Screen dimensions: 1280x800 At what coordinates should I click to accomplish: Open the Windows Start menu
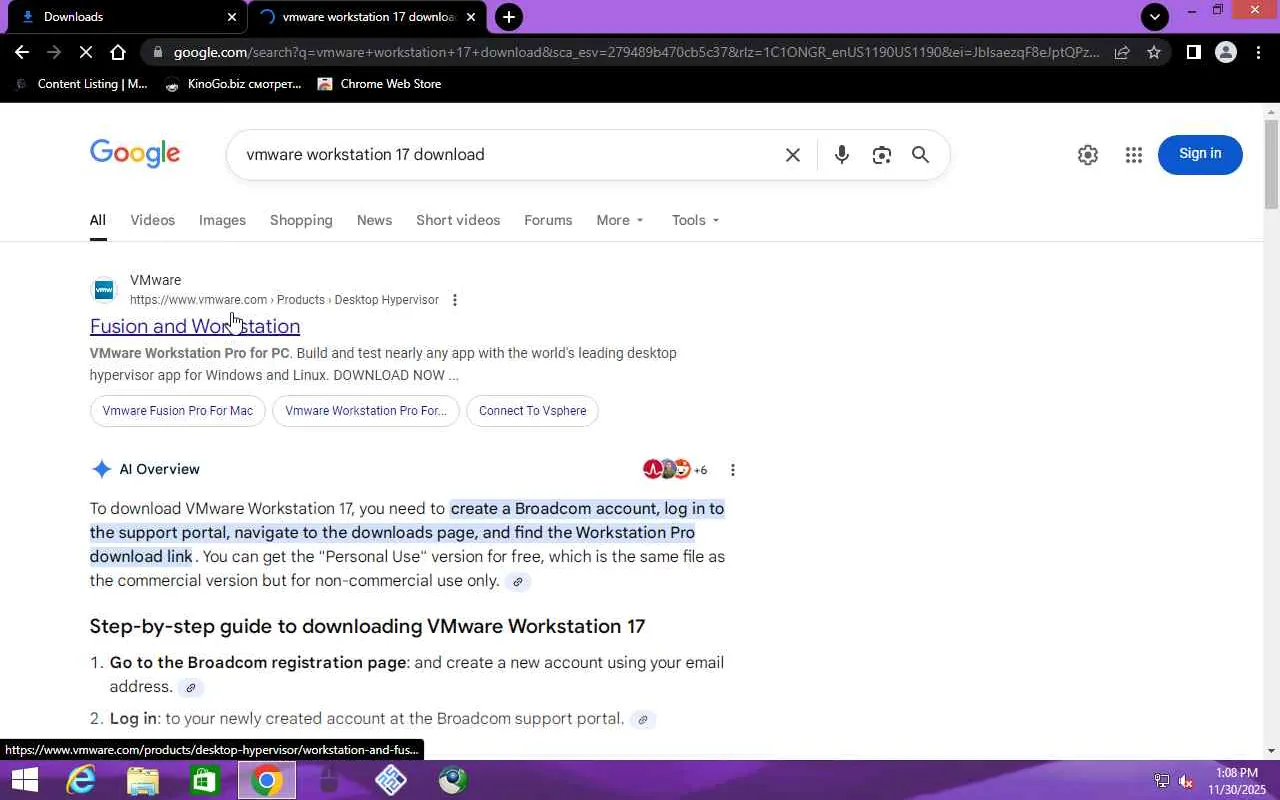(24, 780)
